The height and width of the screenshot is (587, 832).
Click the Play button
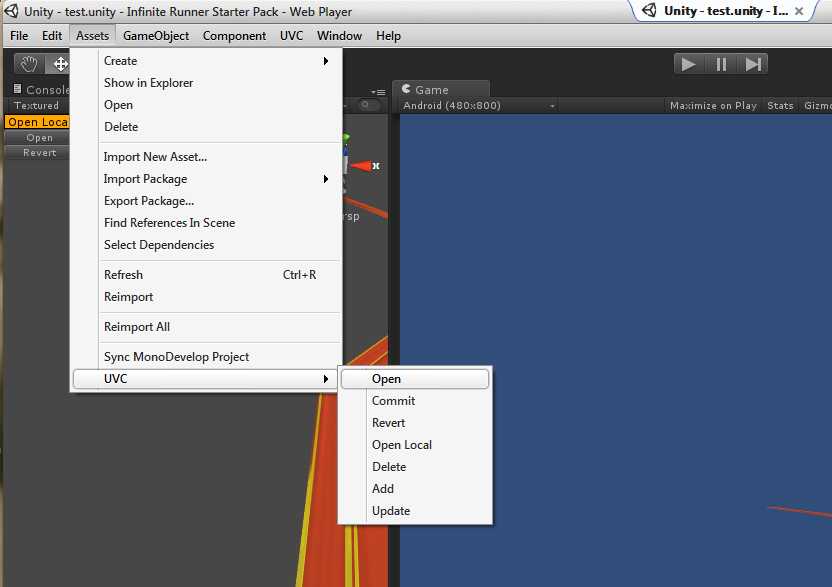click(689, 64)
